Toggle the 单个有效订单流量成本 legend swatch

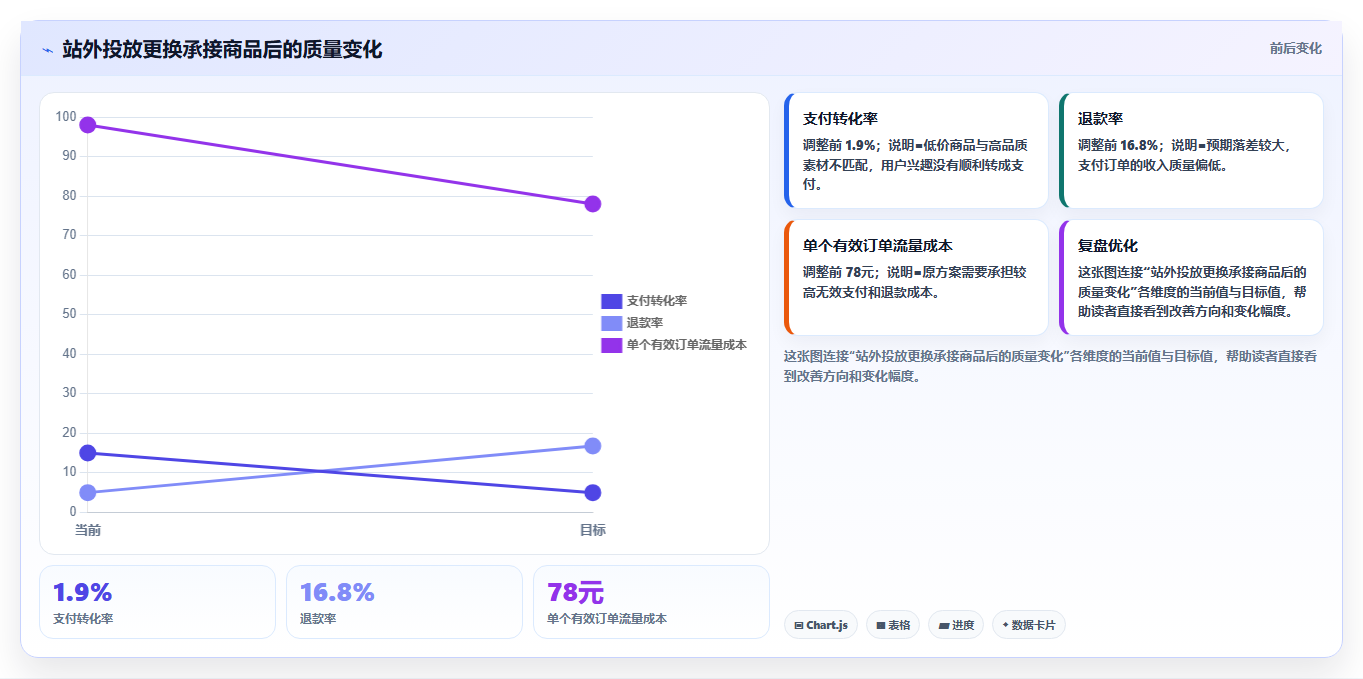tap(611, 345)
